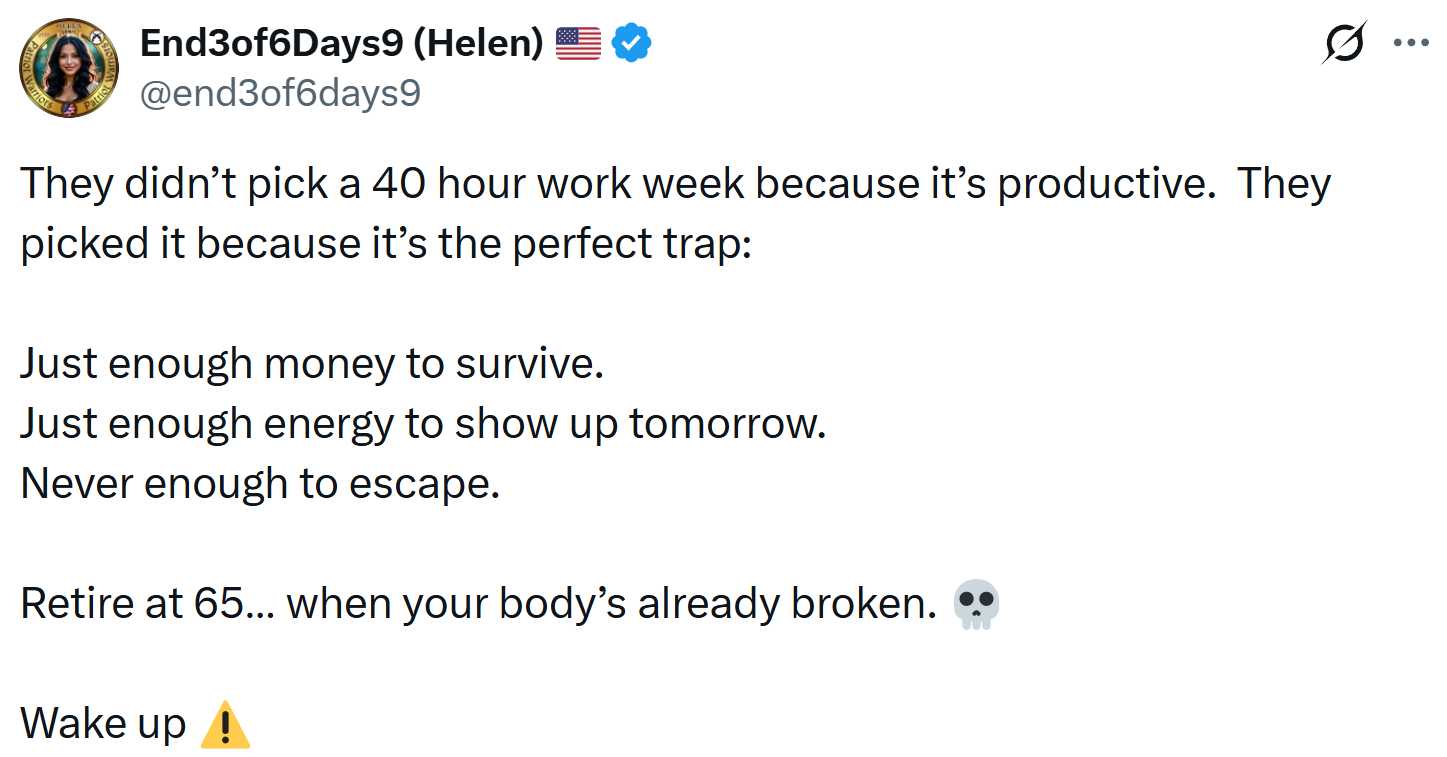Click the line "Just enough money to survive."
The width and height of the screenshot is (1447, 757).
tap(312, 364)
